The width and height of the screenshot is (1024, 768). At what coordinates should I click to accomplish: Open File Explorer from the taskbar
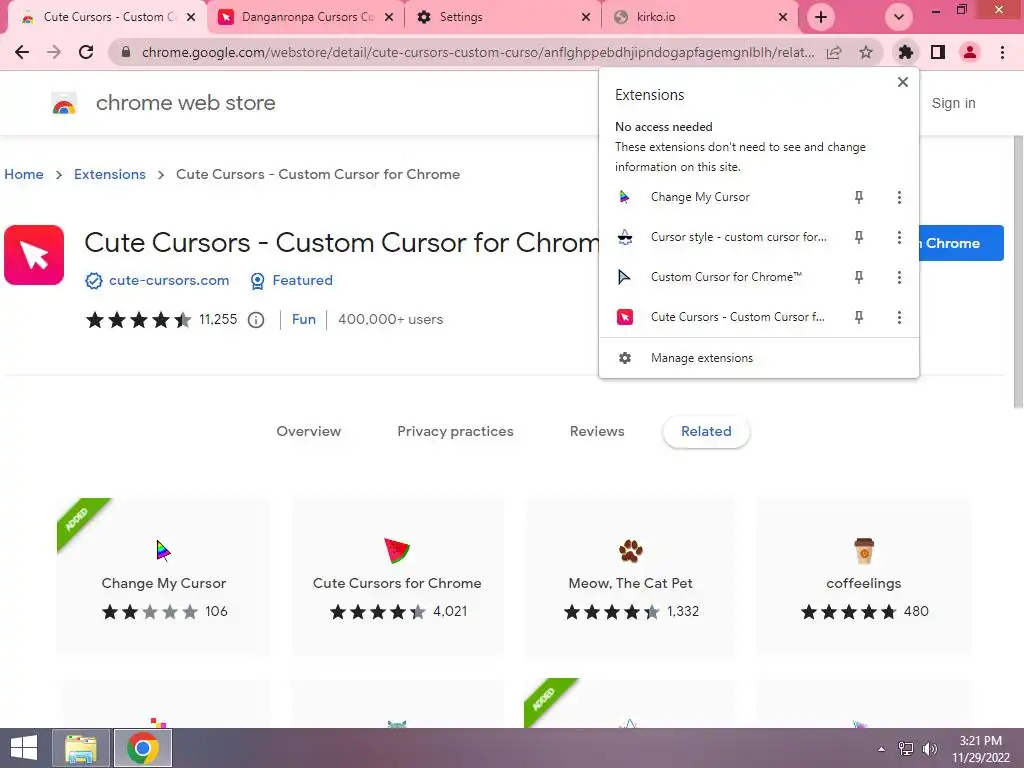[81, 748]
